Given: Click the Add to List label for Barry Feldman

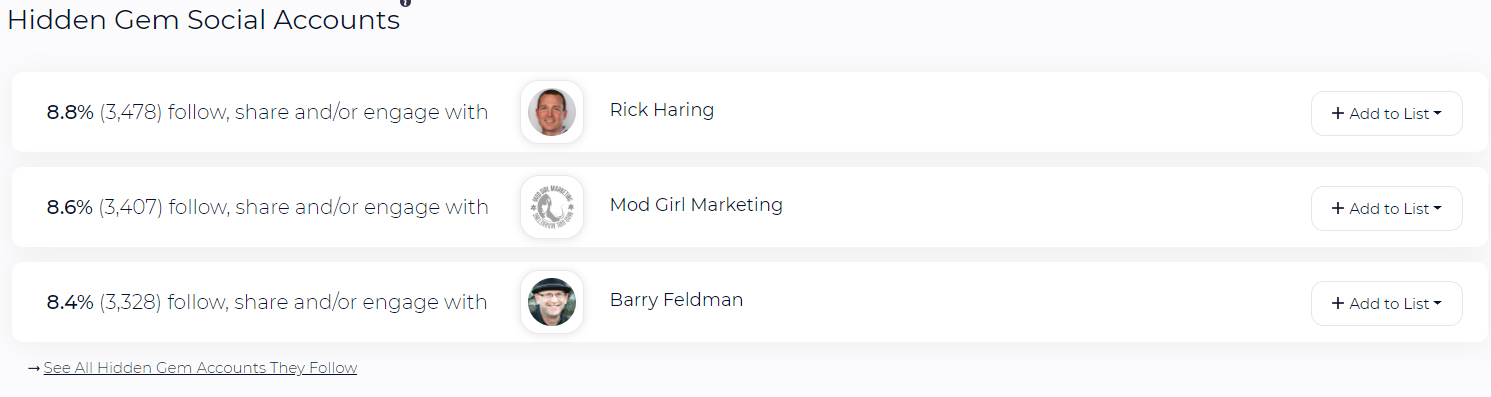Looking at the screenshot, I should click(1390, 304).
